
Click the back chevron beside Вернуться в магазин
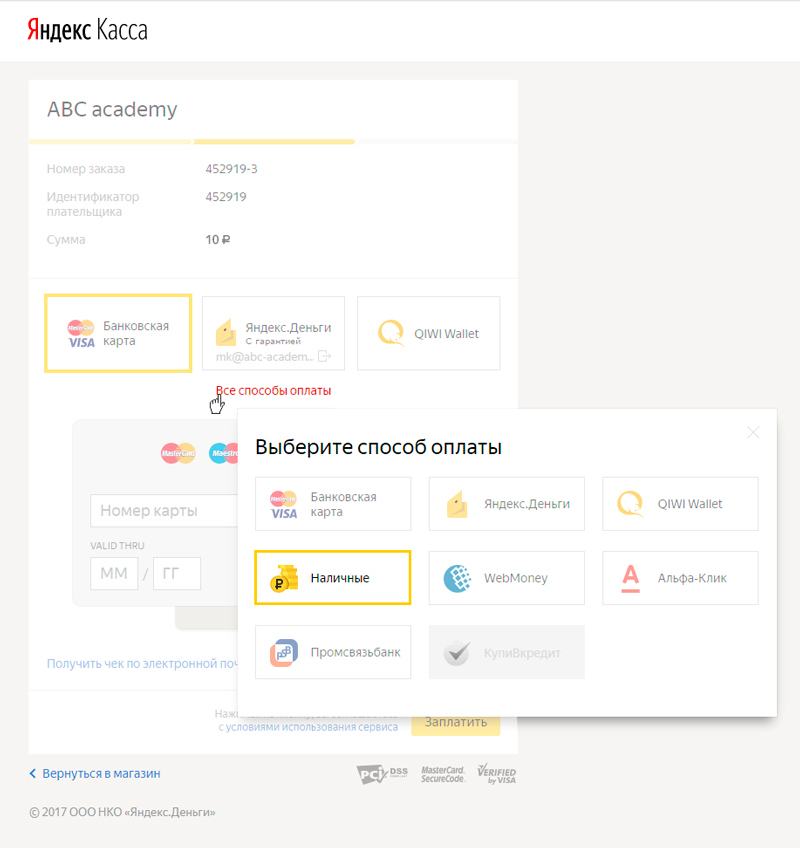coord(33,773)
